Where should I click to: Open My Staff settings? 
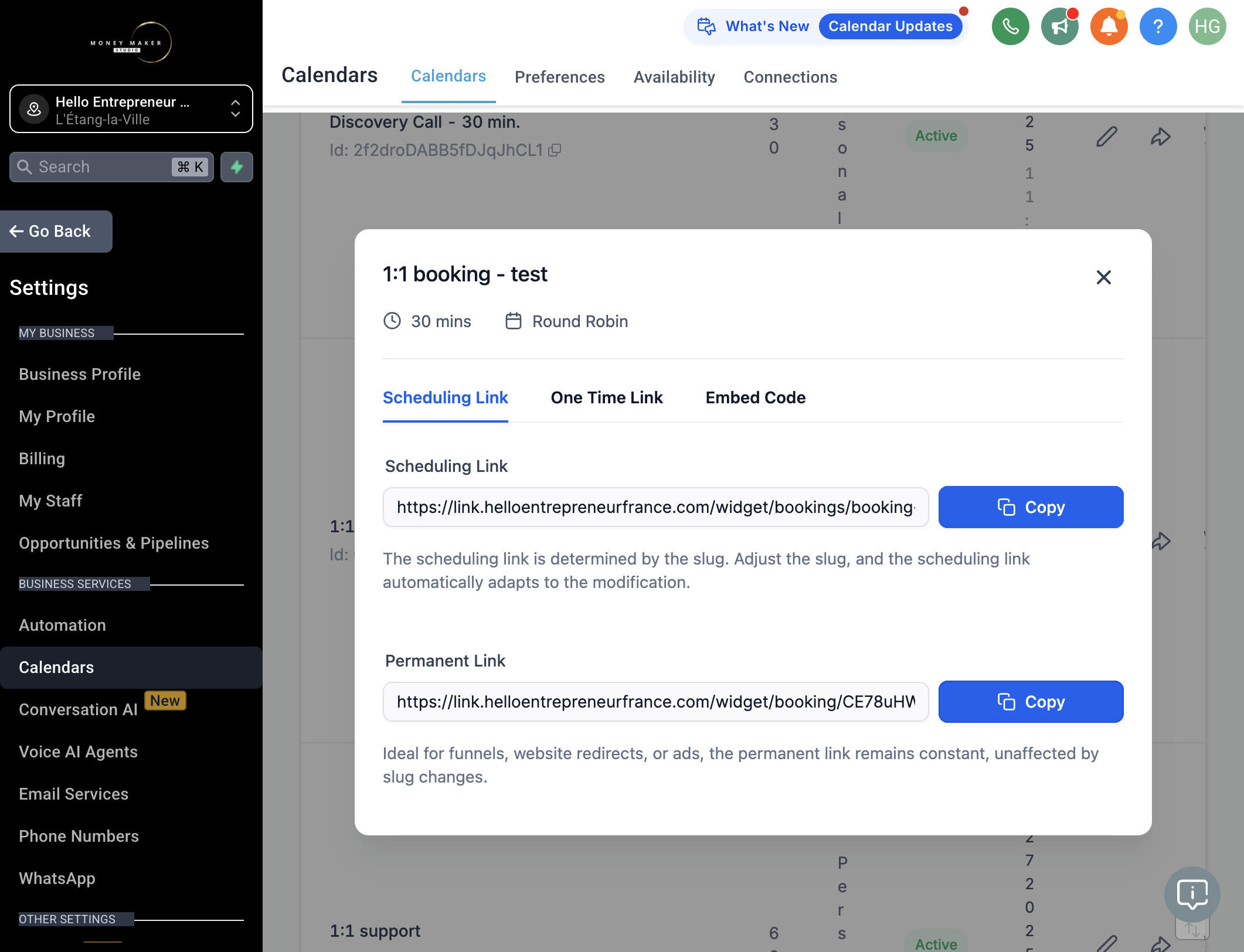(x=50, y=501)
